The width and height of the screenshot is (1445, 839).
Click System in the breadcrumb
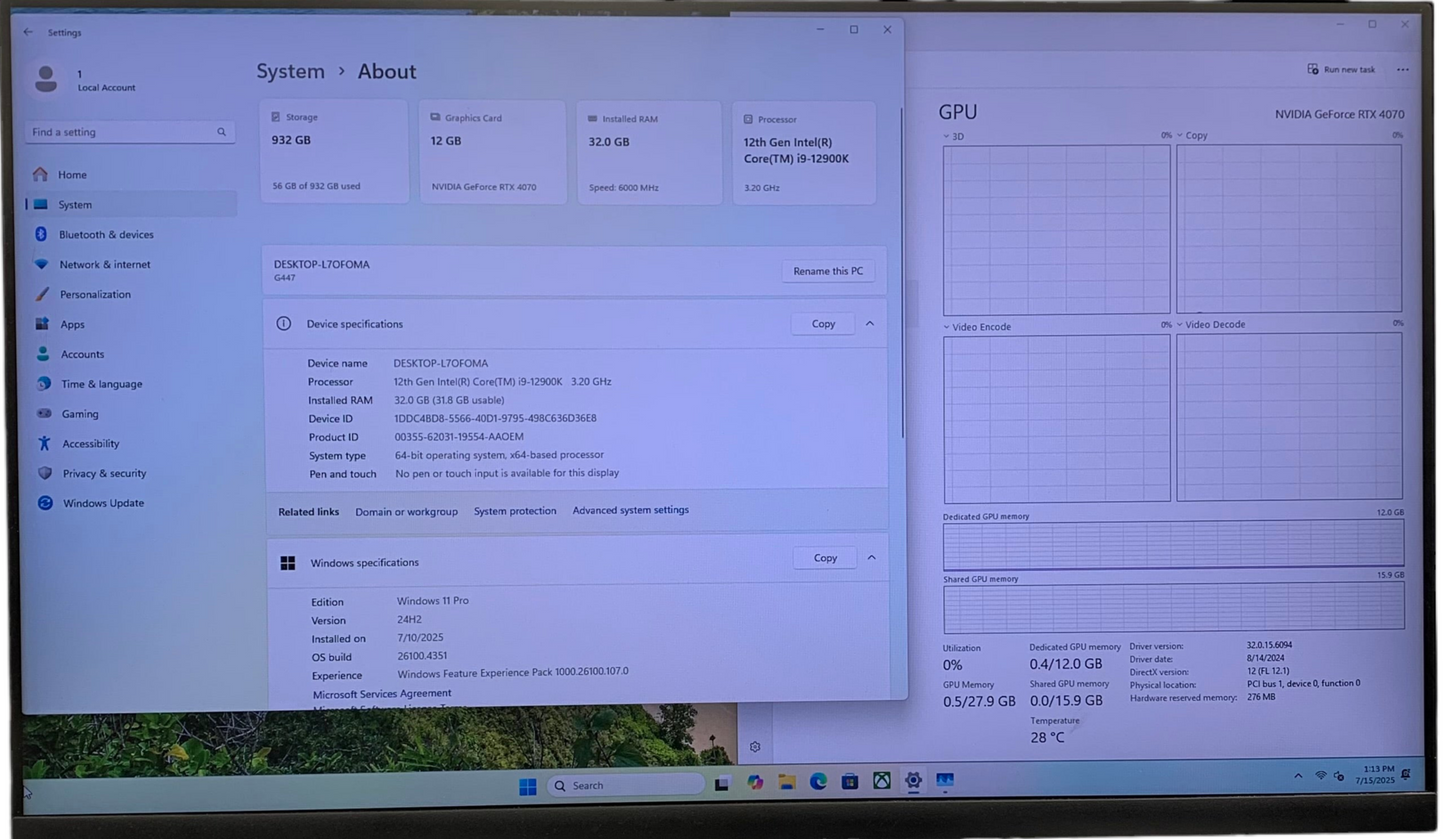(x=290, y=71)
